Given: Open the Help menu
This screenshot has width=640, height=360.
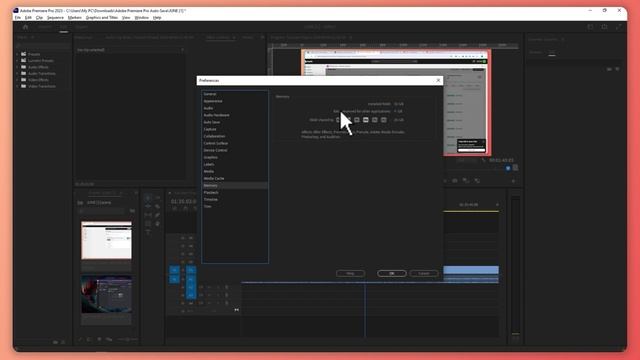Looking at the screenshot, I should (x=157, y=18).
